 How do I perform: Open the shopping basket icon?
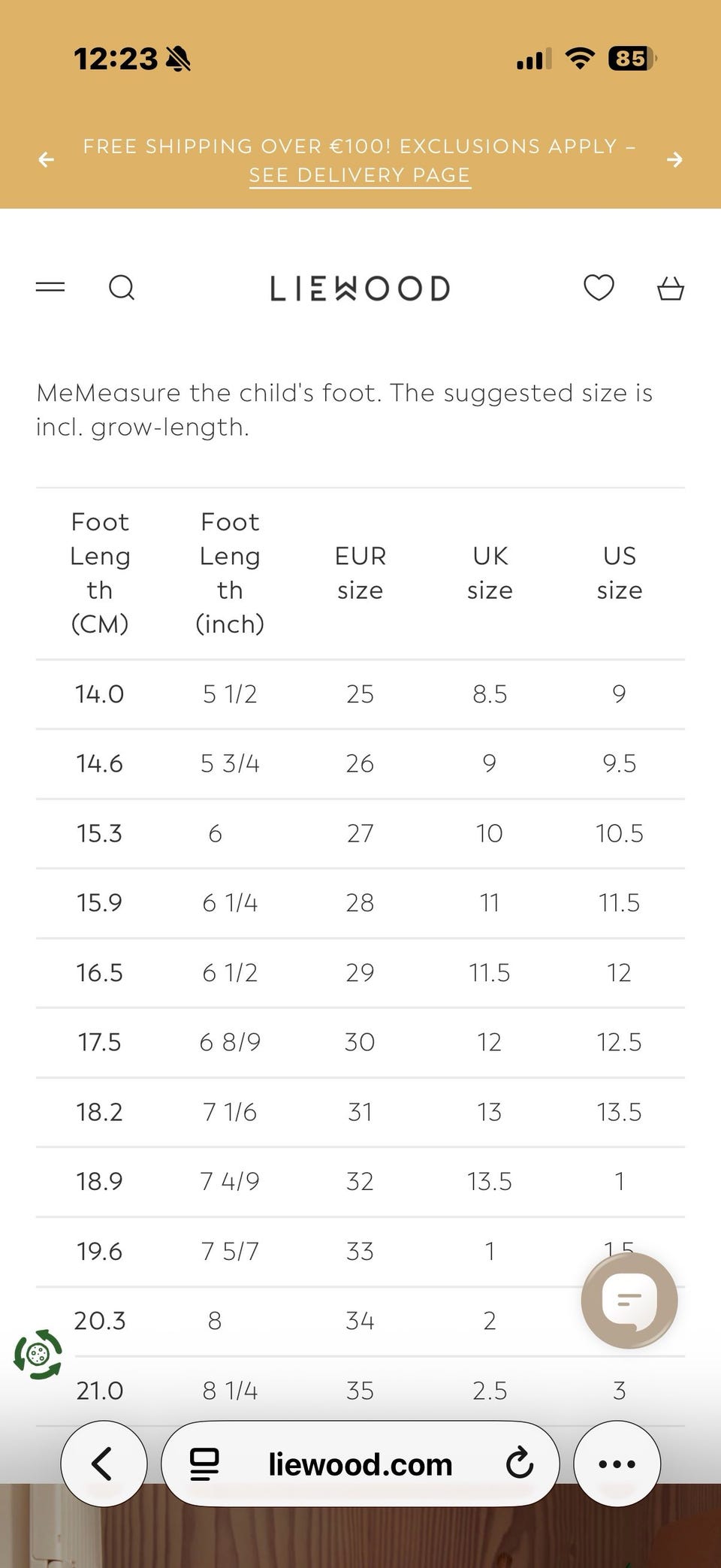[x=671, y=288]
